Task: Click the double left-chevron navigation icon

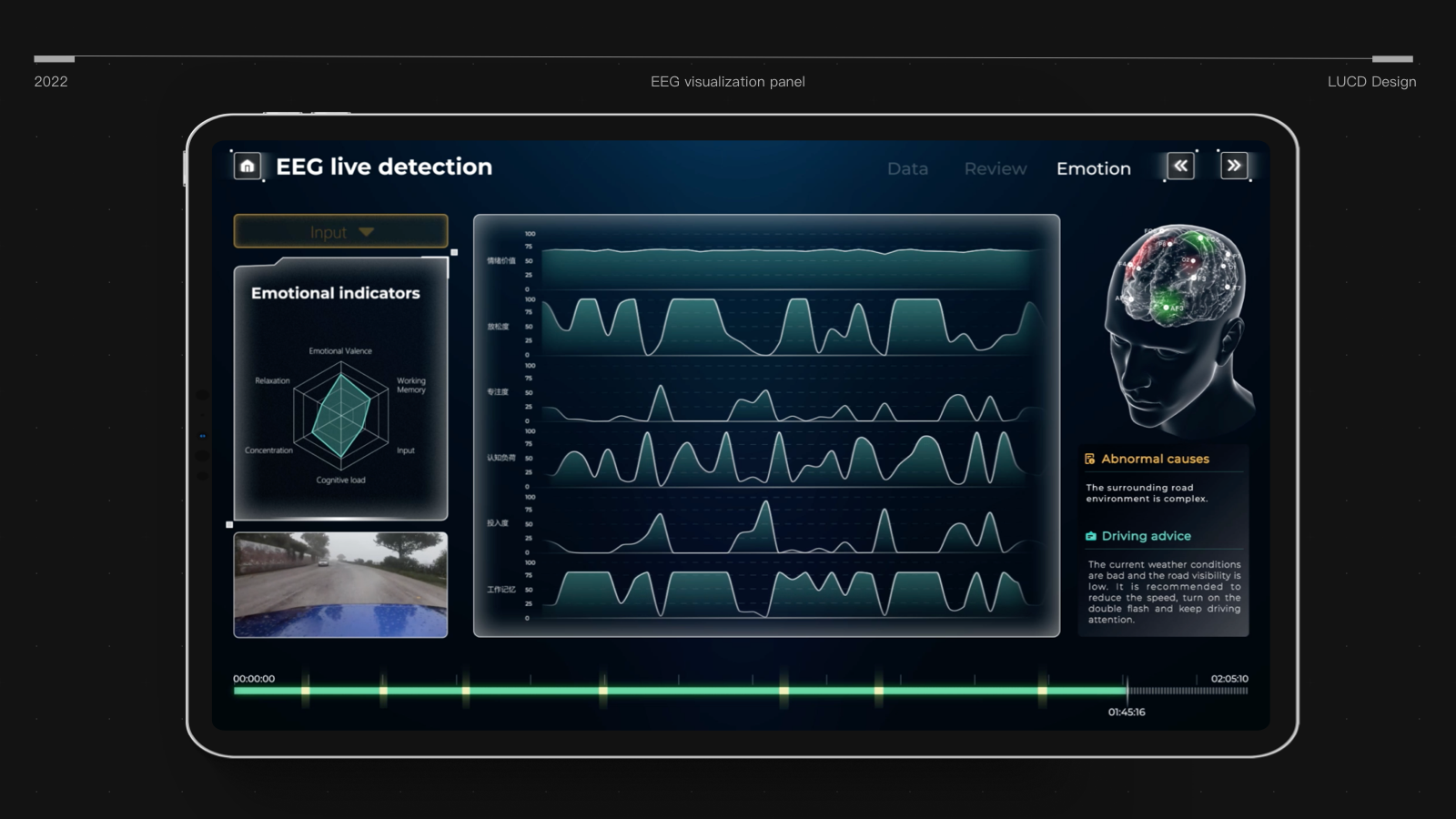Action: pos(1179,166)
